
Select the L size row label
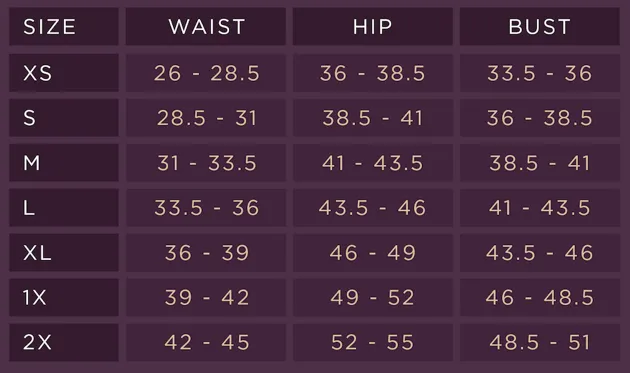point(64,208)
